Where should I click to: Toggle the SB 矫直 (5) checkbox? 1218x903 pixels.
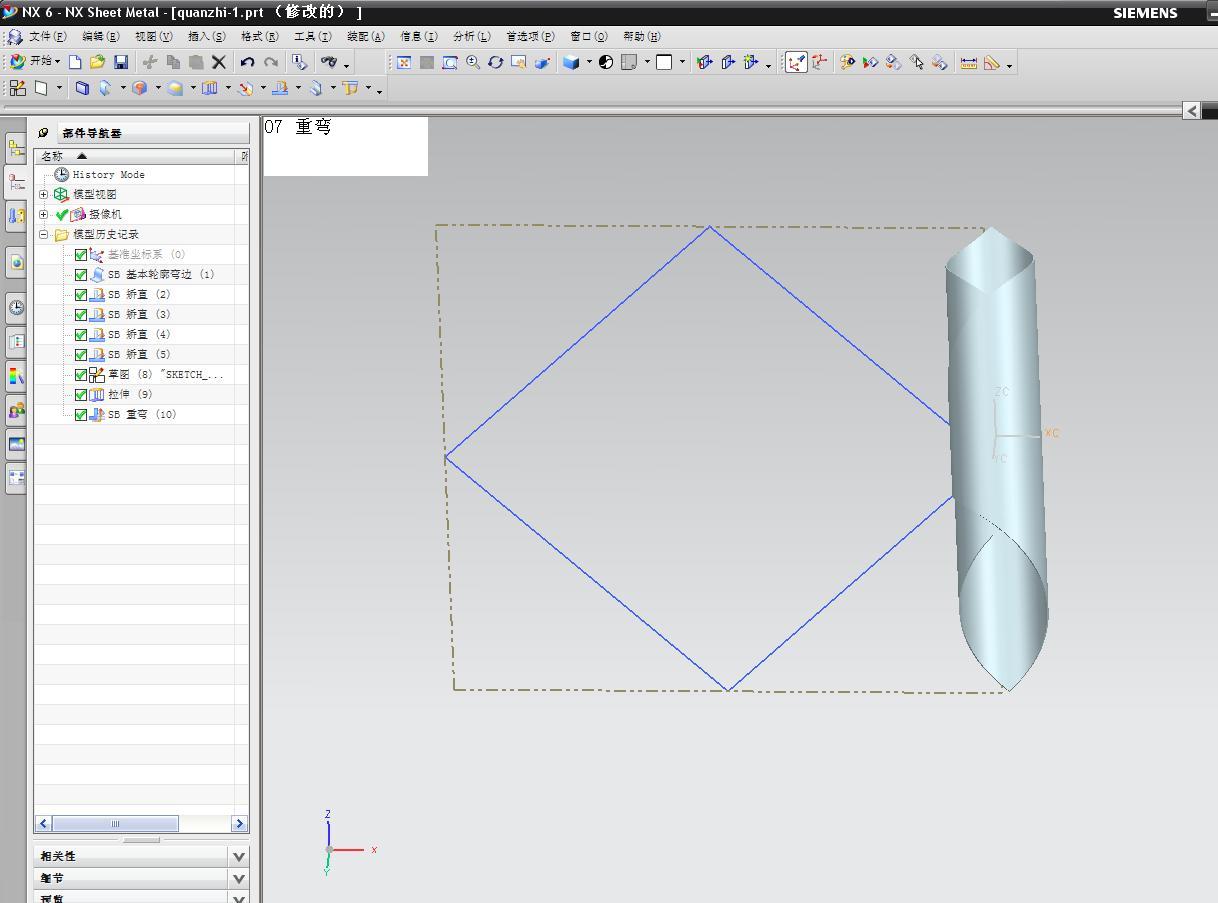(81, 355)
